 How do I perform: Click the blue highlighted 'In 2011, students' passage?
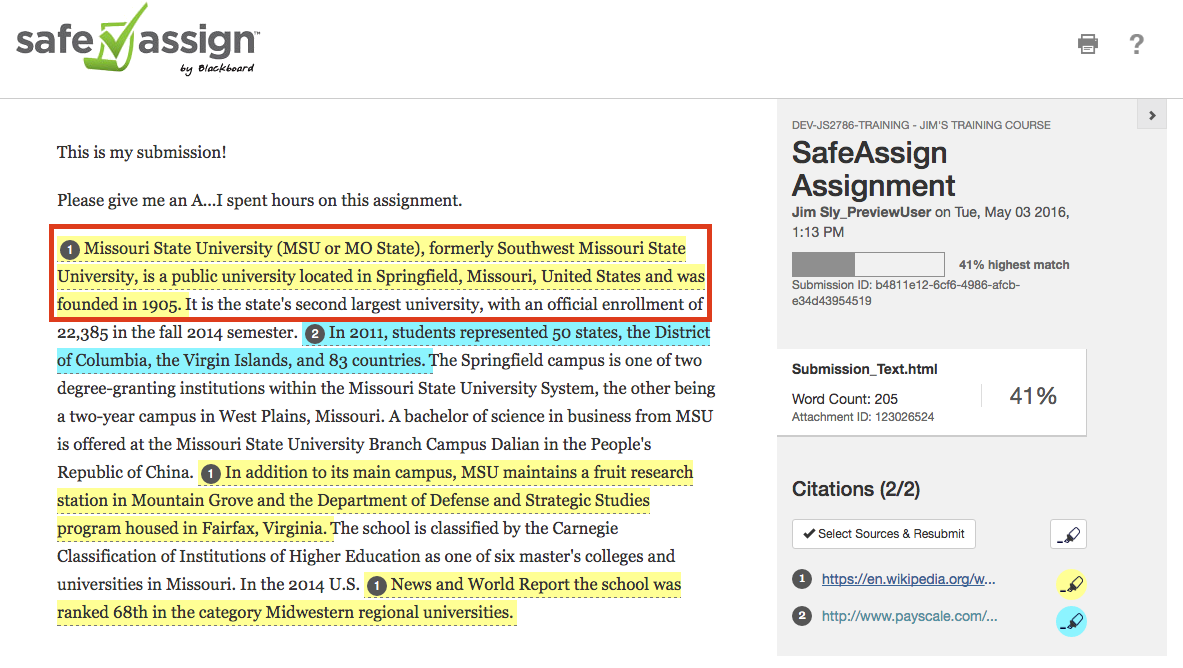(520, 333)
